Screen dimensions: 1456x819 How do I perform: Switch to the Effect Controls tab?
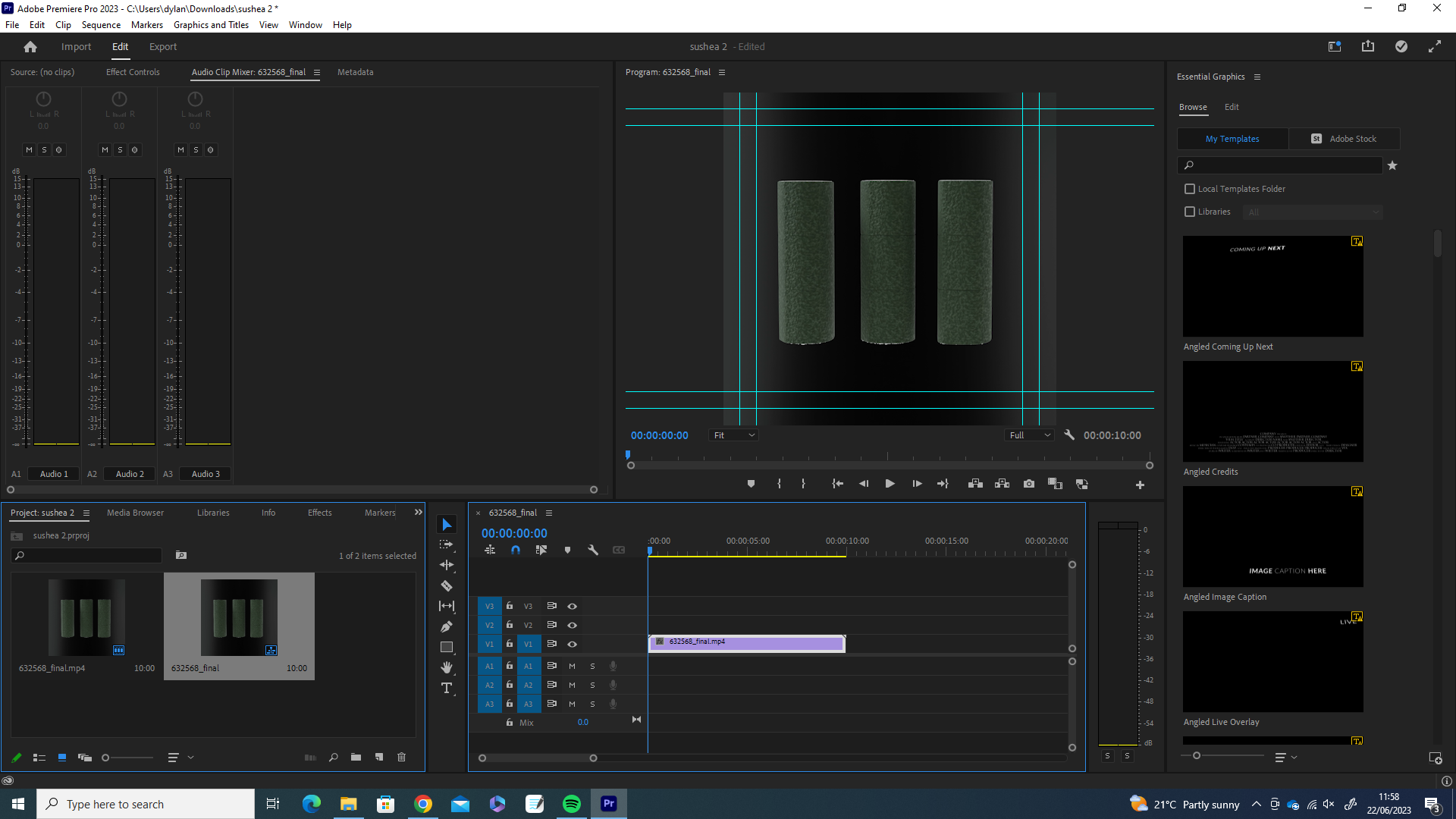[133, 72]
